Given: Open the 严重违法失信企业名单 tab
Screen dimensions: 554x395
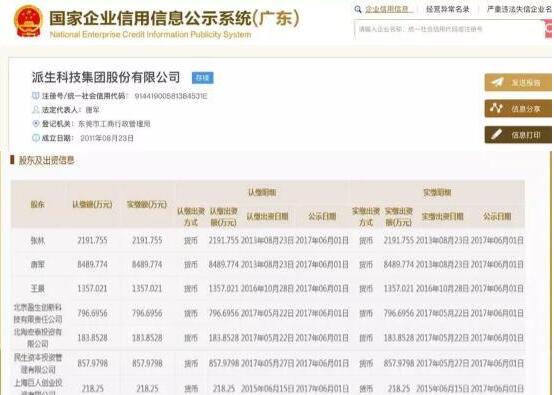Looking at the screenshot, I should click(519, 10).
